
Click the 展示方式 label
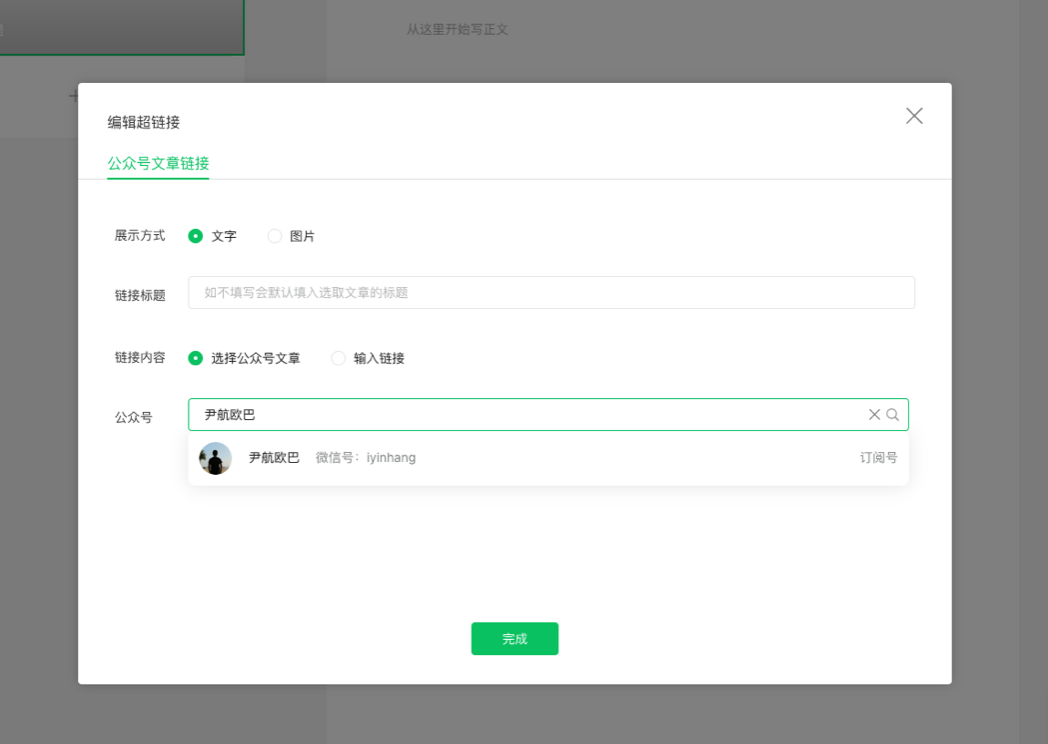point(140,236)
